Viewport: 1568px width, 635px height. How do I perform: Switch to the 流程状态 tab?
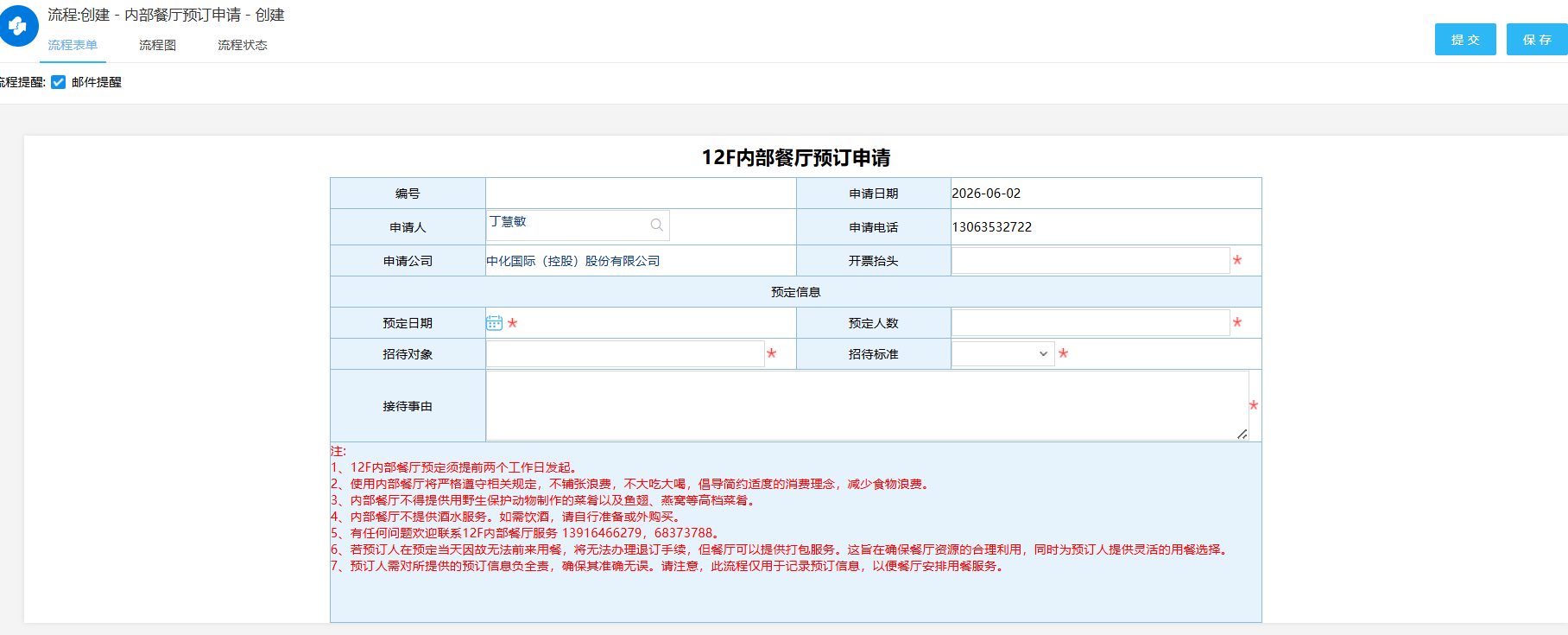pyautogui.click(x=243, y=45)
